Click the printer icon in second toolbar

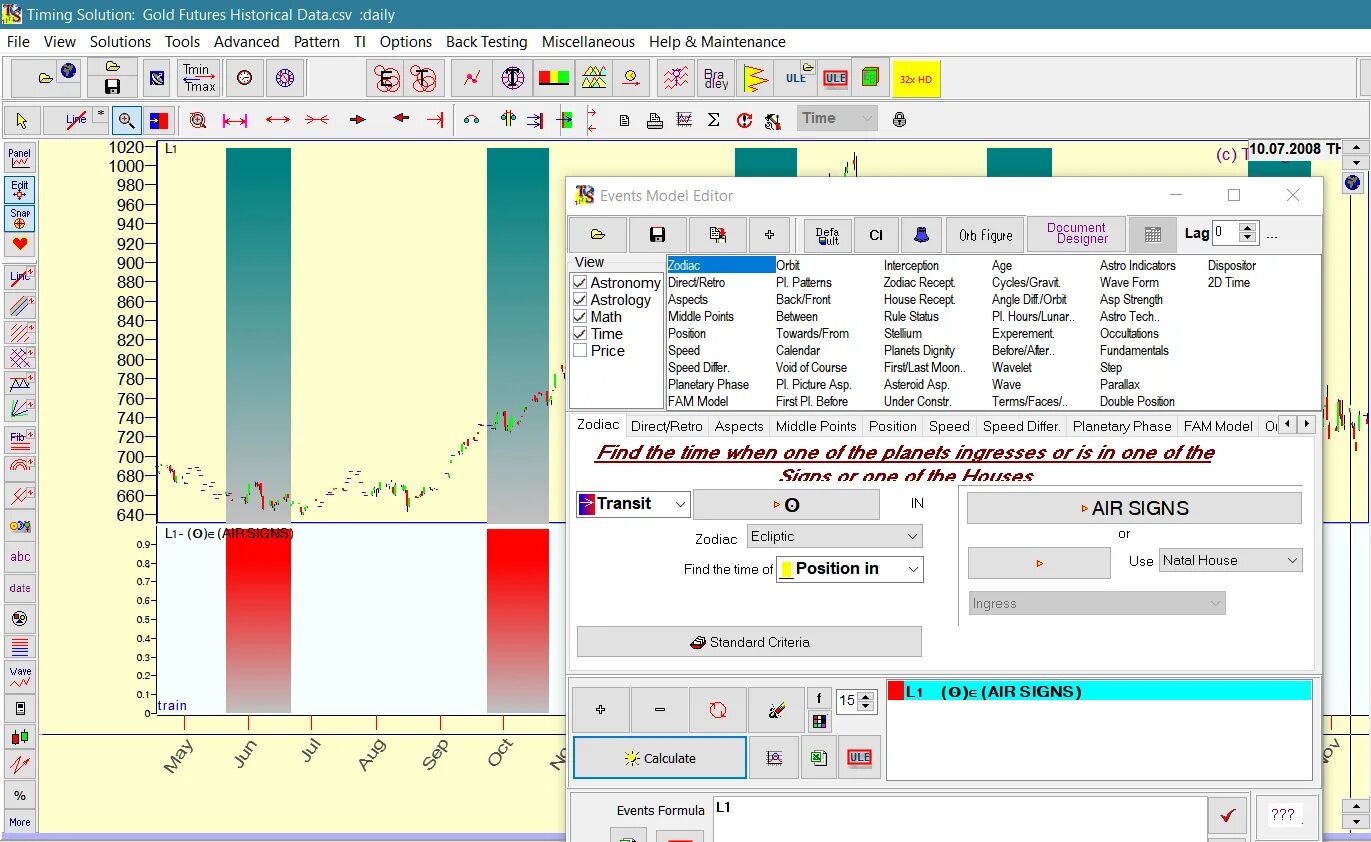pos(654,121)
